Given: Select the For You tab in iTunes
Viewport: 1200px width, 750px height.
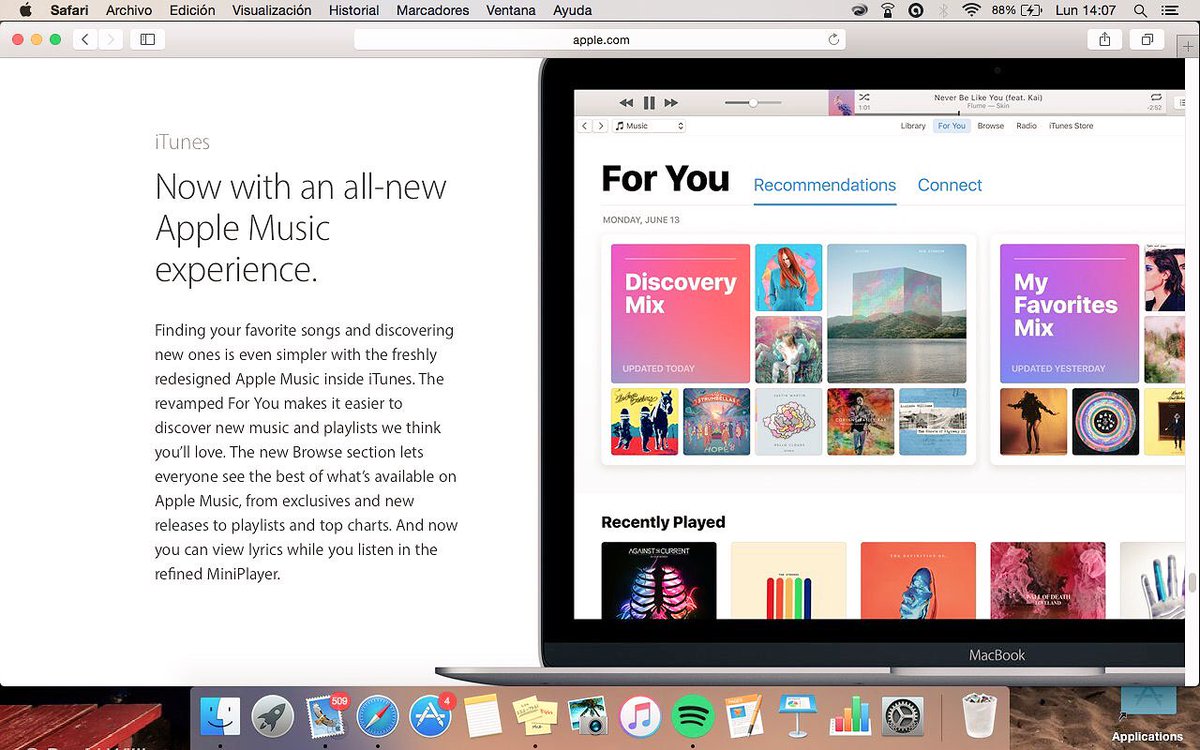Looking at the screenshot, I should pyautogui.click(x=952, y=126).
